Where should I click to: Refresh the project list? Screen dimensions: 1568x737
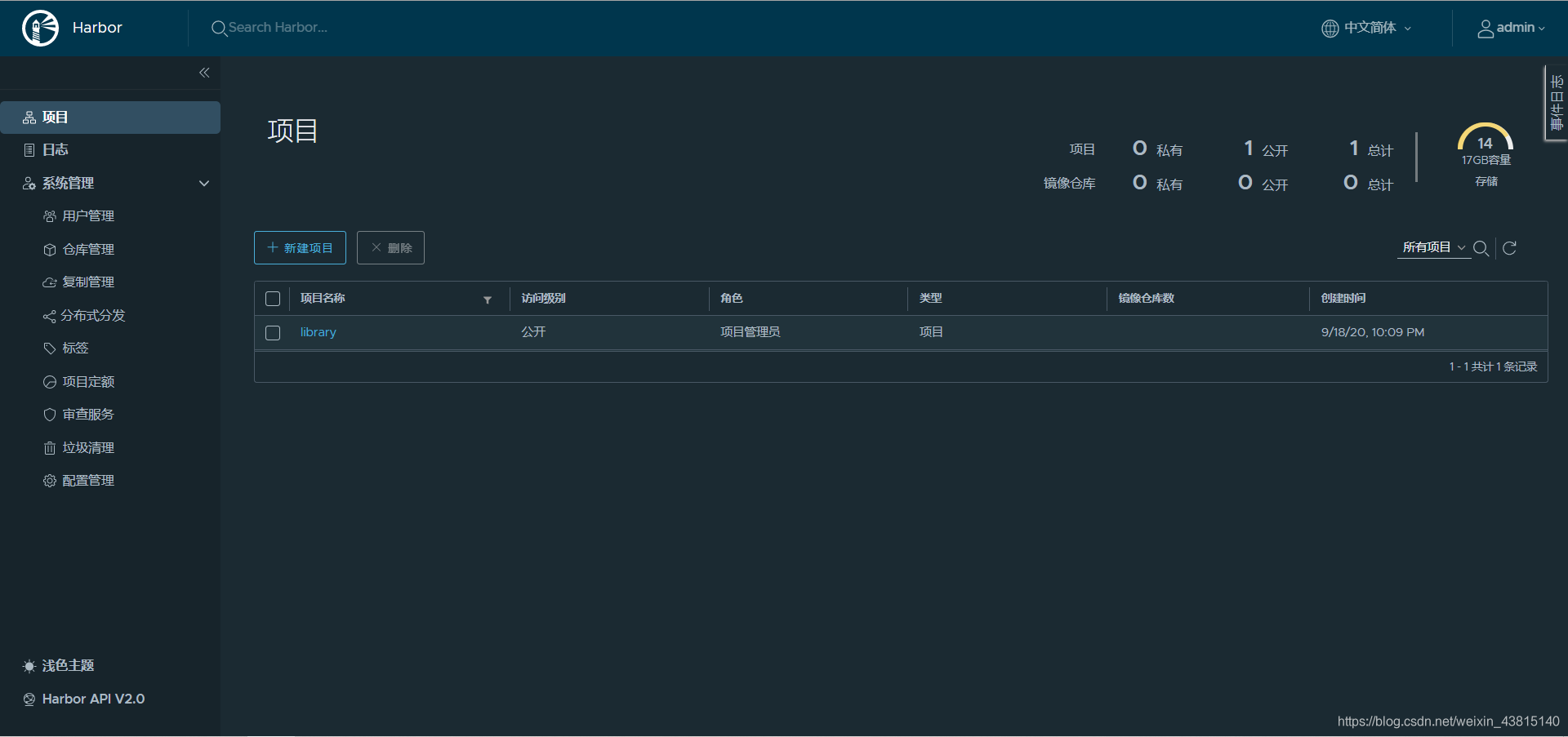pos(1509,248)
